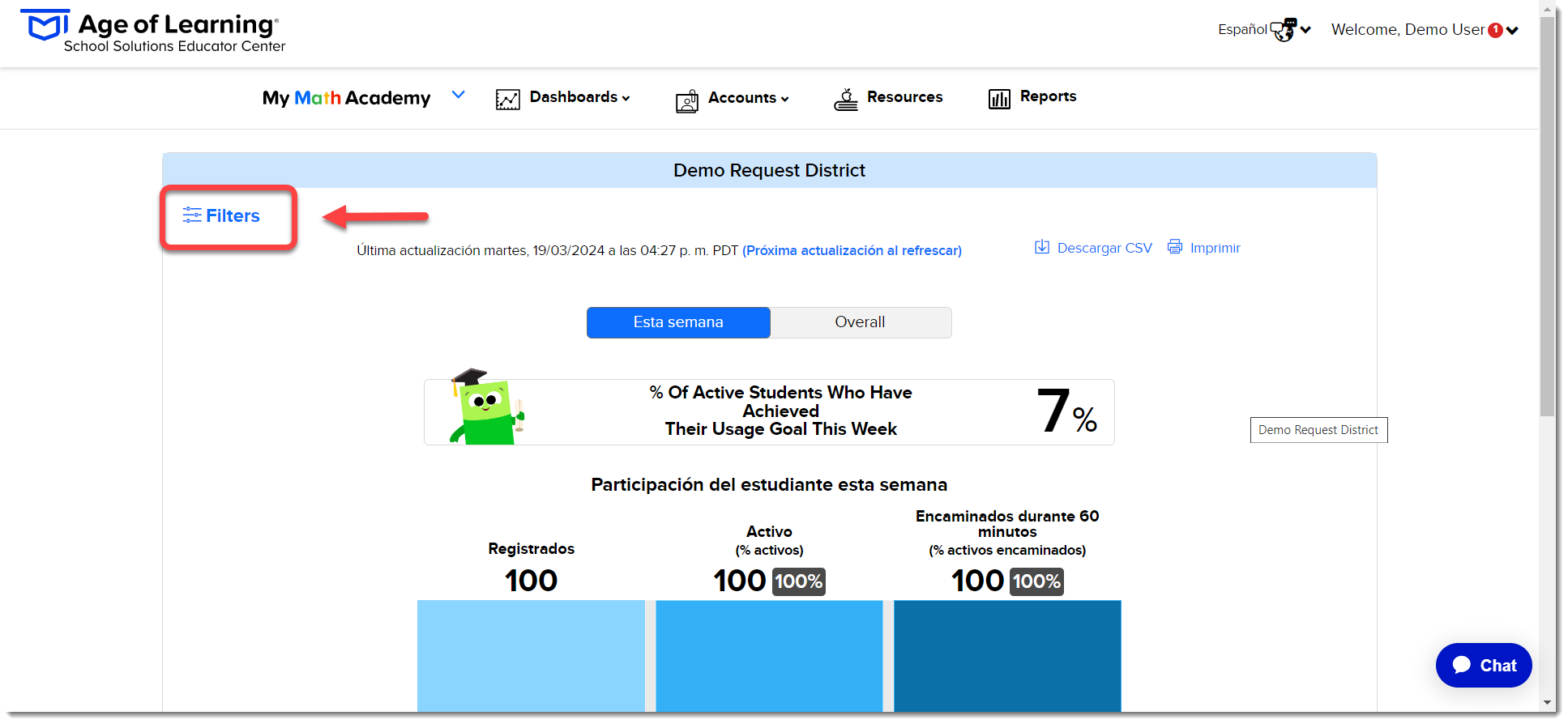Click the Activo 100% badge
The image size is (1568, 724).
click(x=798, y=581)
